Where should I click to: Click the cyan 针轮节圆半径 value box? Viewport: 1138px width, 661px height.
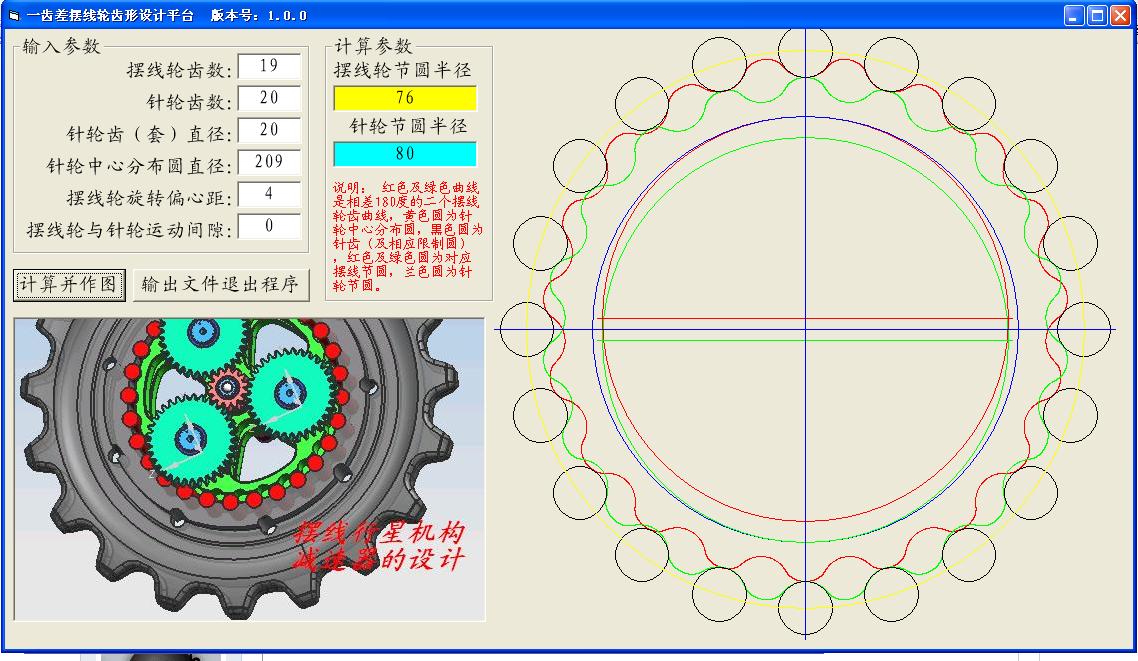point(405,154)
